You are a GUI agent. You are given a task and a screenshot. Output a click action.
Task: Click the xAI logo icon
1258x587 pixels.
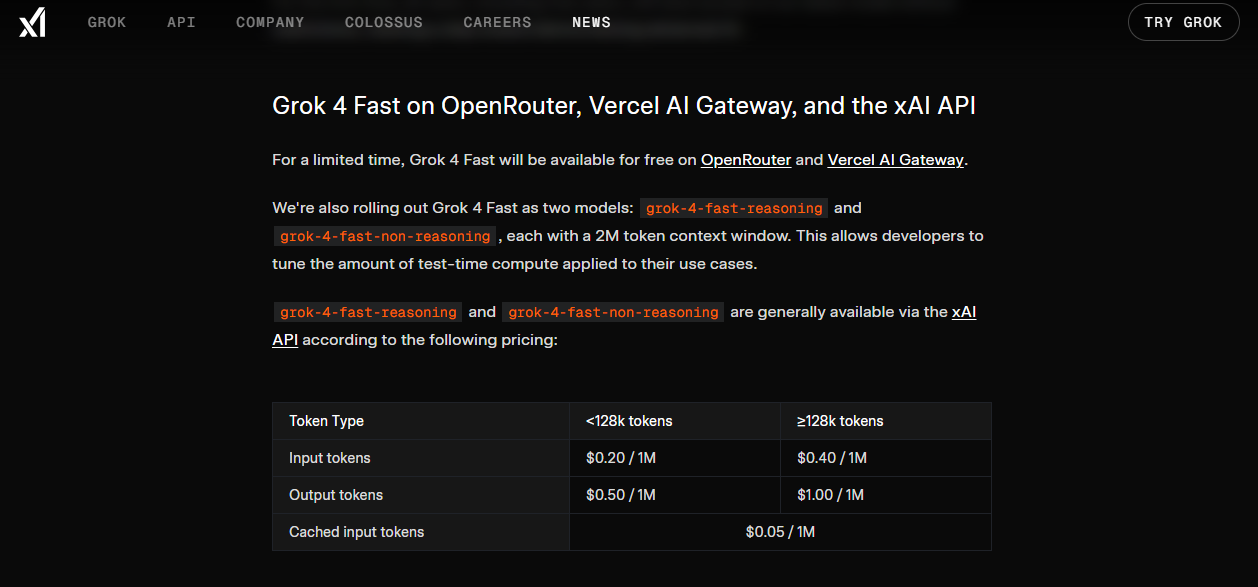(x=32, y=22)
